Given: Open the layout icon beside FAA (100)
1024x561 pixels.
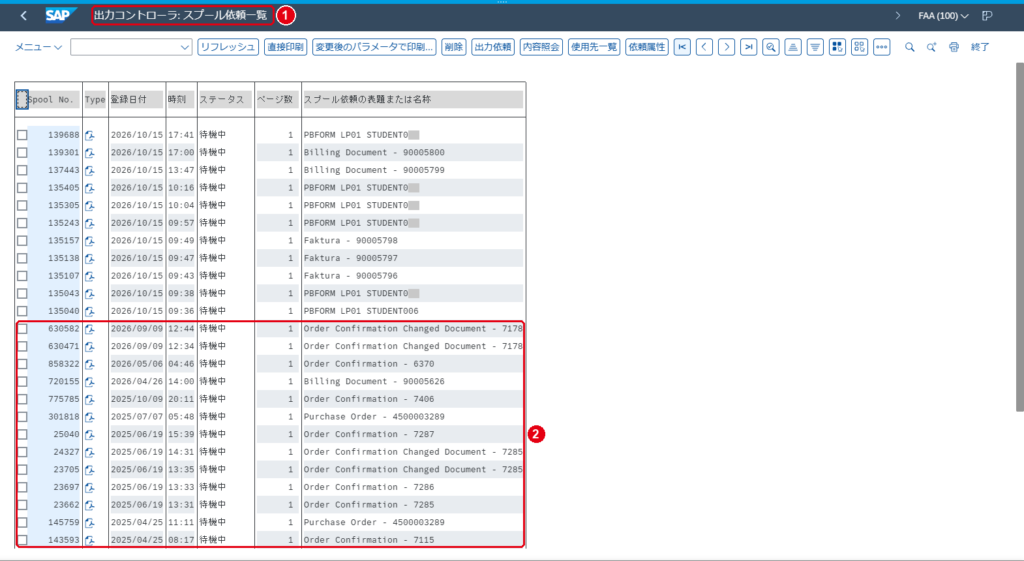Looking at the screenshot, I should (x=987, y=16).
